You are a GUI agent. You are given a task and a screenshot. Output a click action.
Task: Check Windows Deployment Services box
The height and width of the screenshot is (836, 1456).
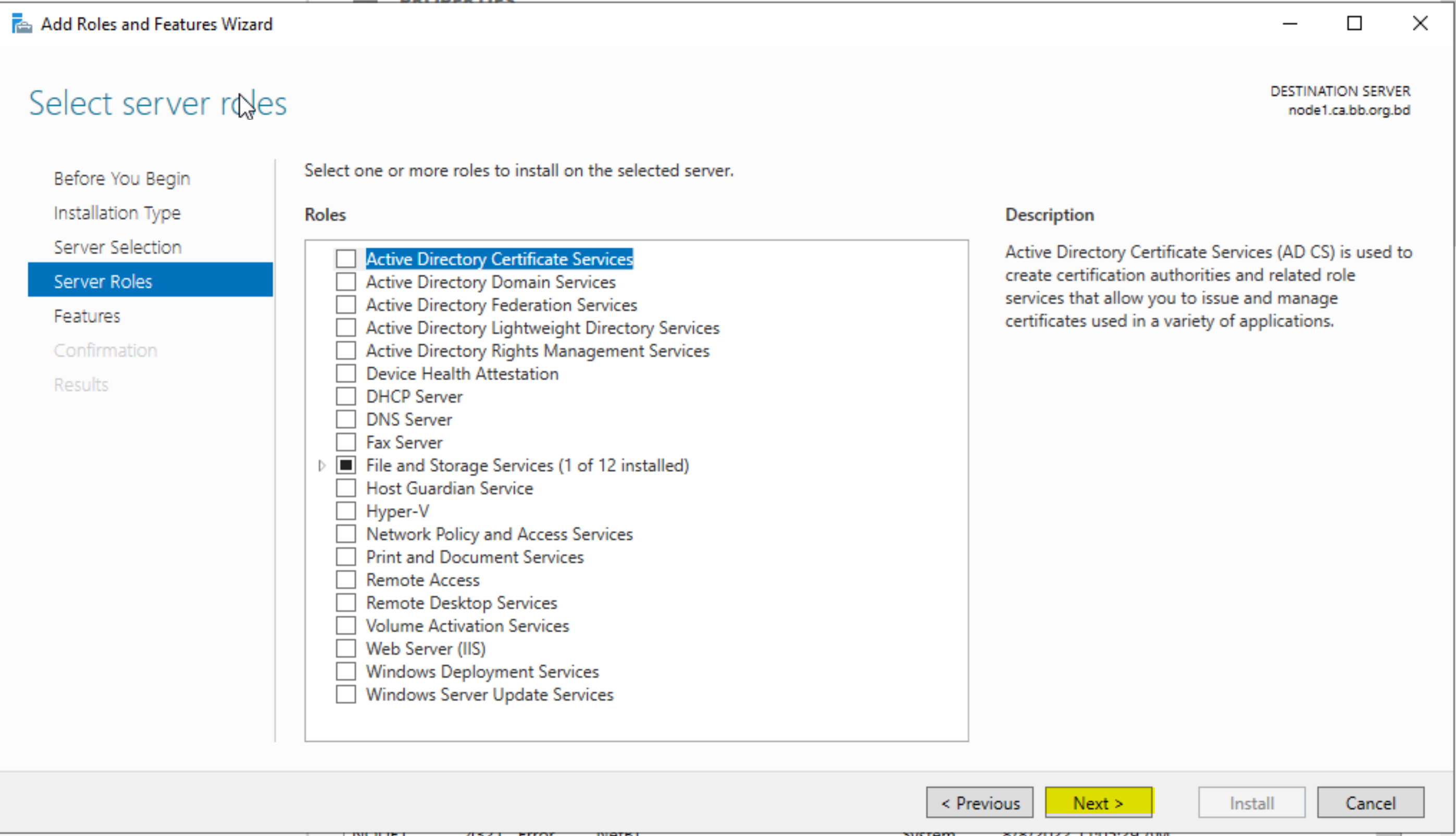[x=345, y=672]
